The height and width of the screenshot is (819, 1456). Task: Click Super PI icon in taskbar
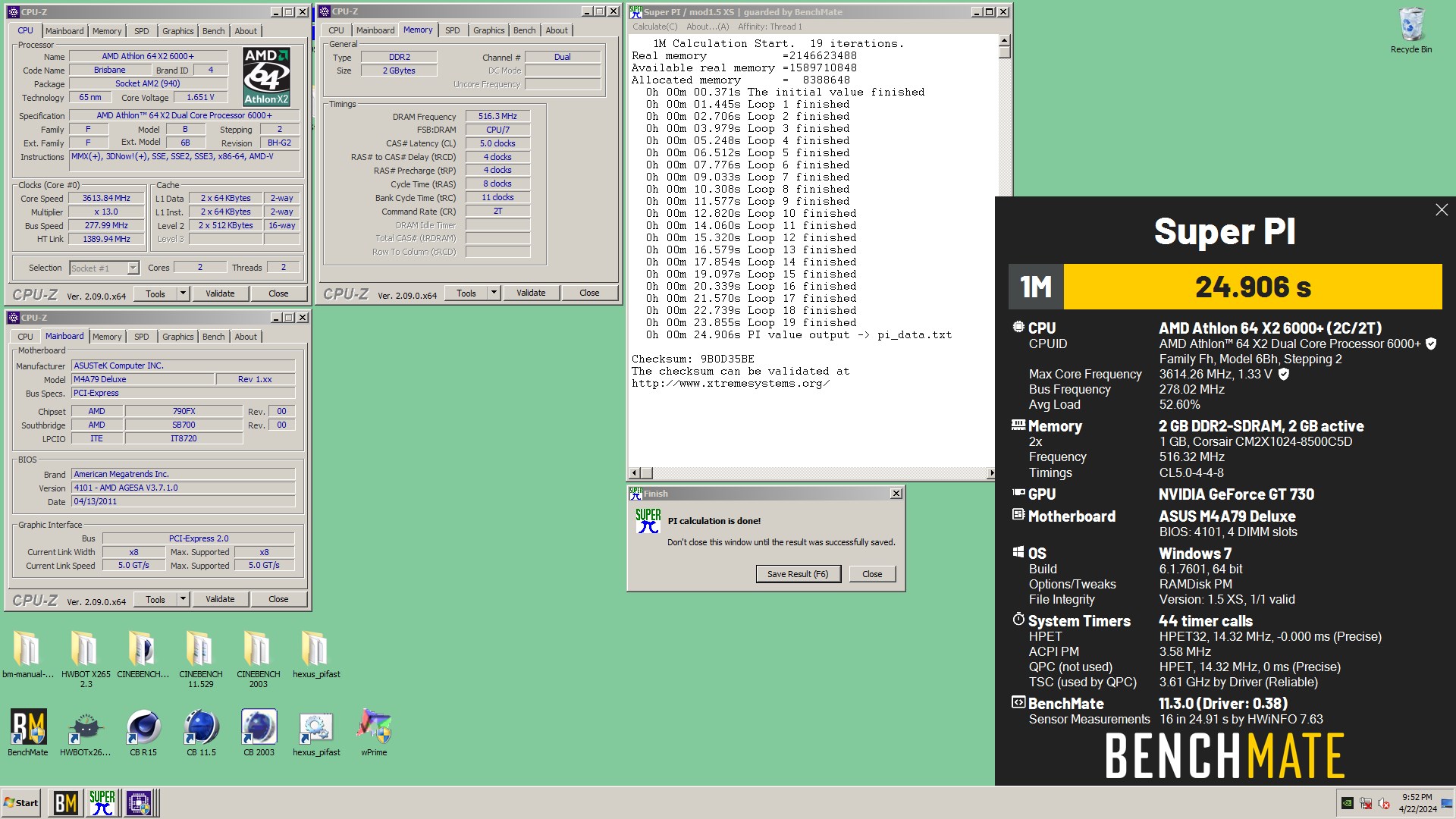[x=102, y=803]
